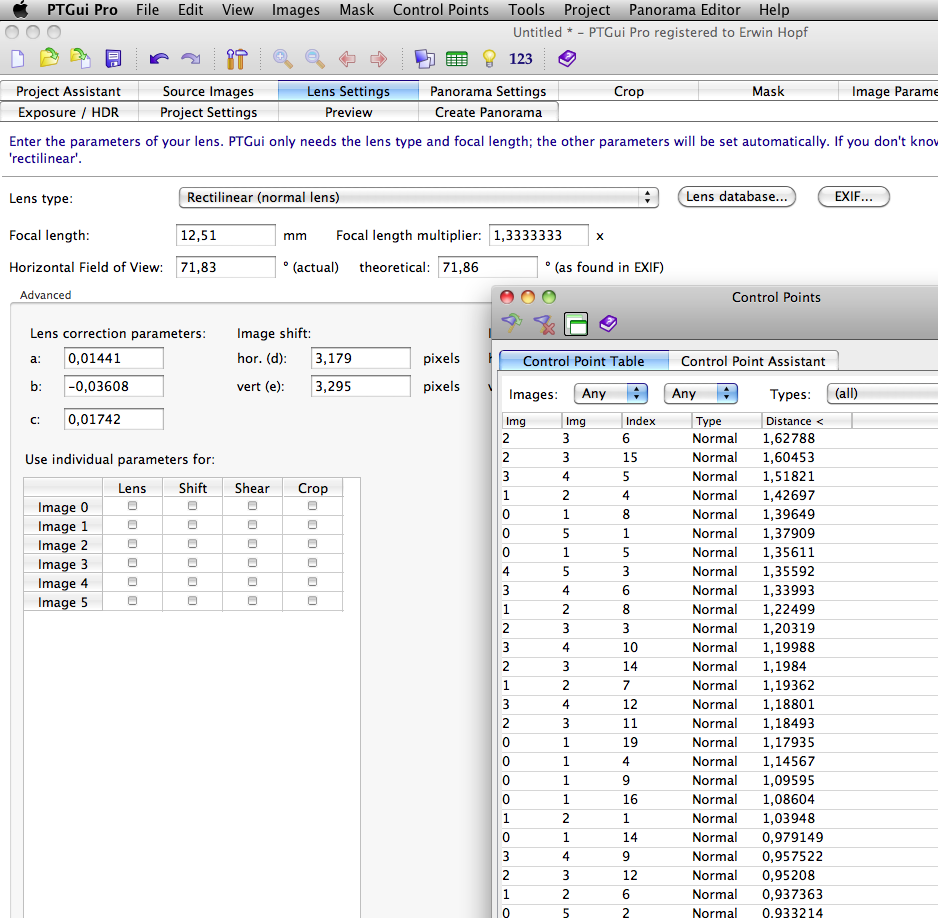Click the Focal length input field
Image resolution: width=938 pixels, height=918 pixels.
tap(225, 235)
